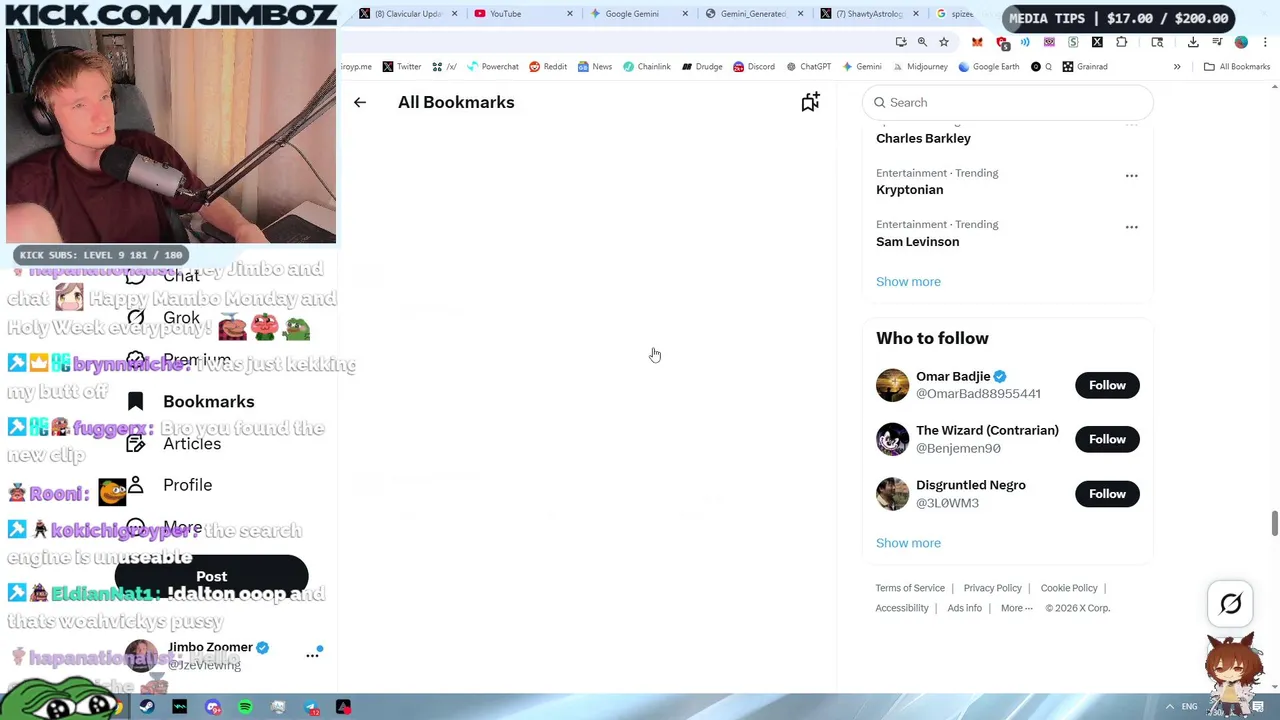
Task: Open the Powerchat bookmark
Action: 492,67
